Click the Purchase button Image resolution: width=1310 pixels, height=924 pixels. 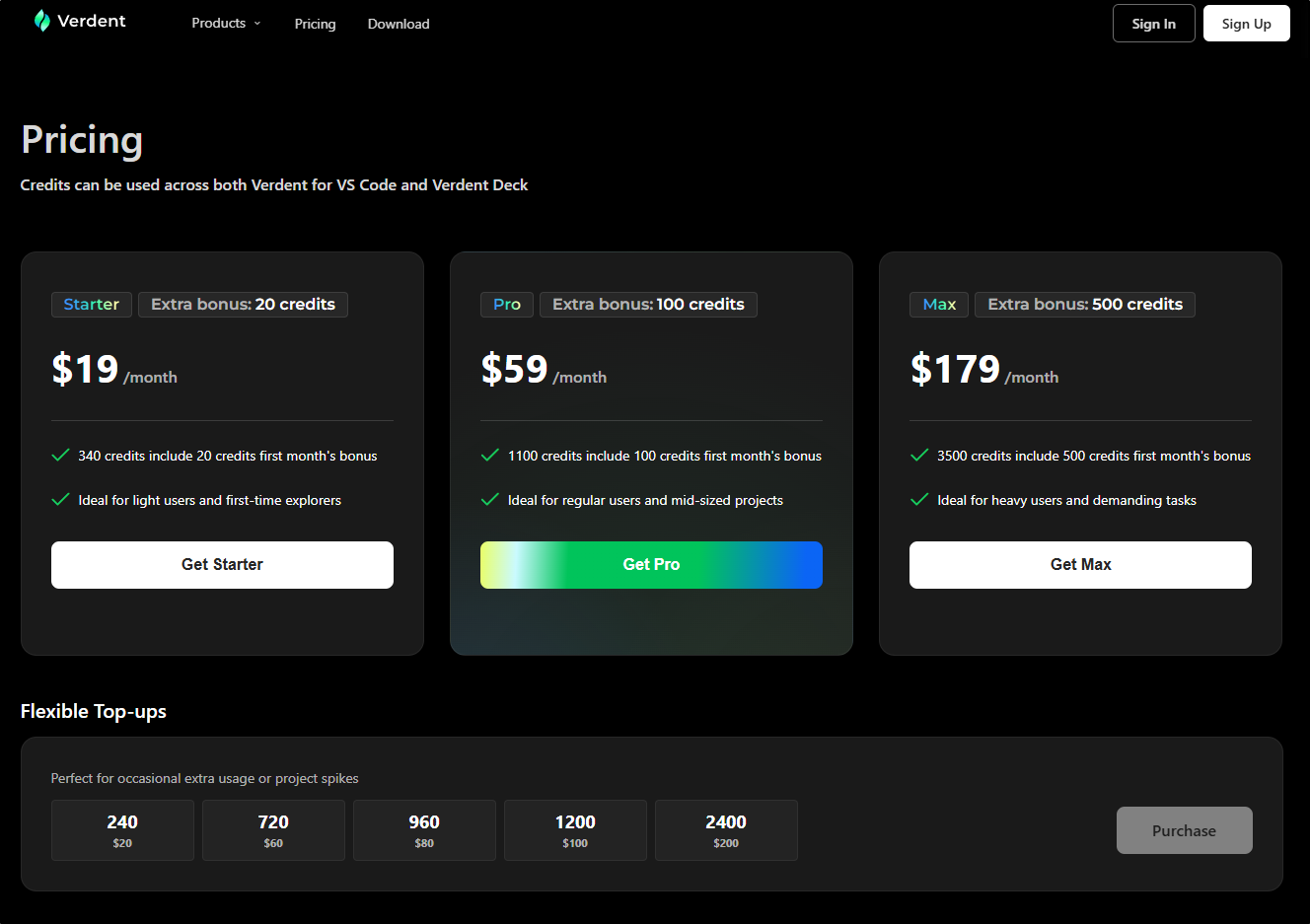coord(1184,830)
